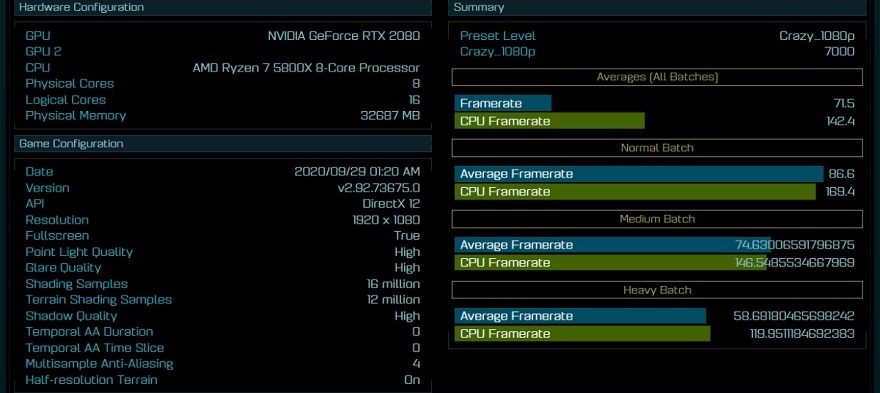
Task: Click the Multisample Anti-Aliasing value 4
Action: tap(416, 364)
